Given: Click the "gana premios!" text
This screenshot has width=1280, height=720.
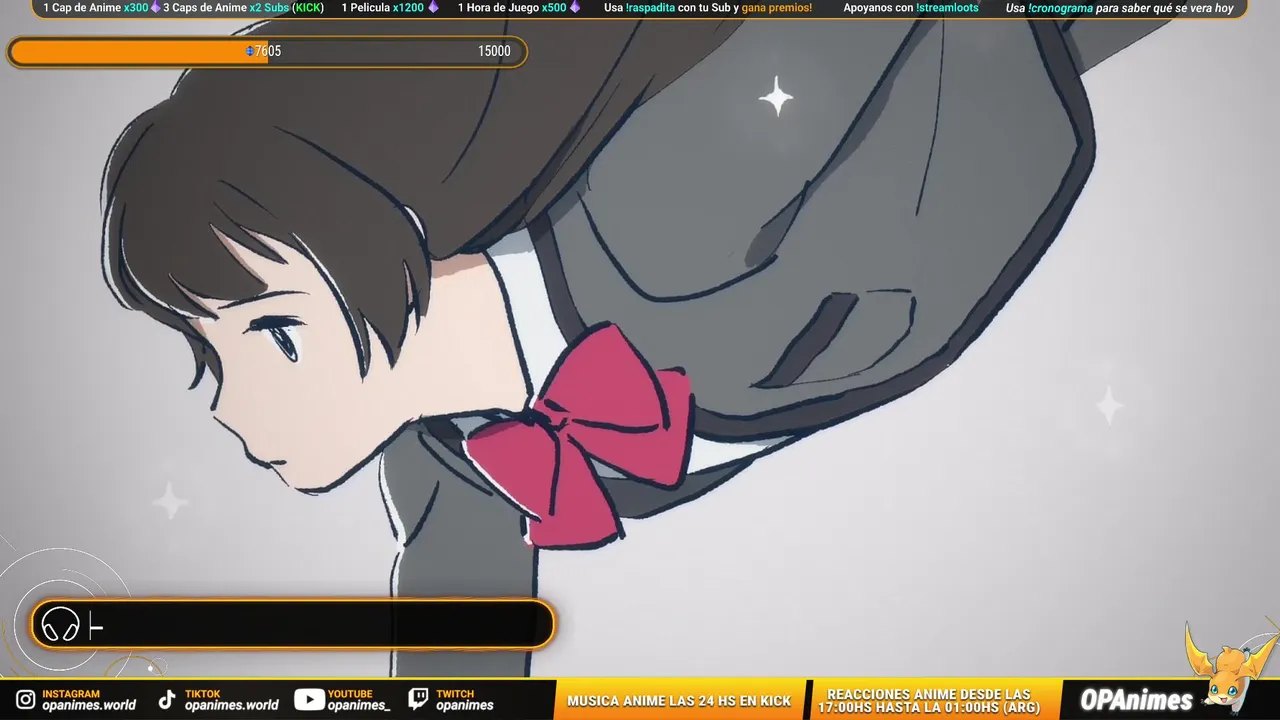Looking at the screenshot, I should pos(777,8).
